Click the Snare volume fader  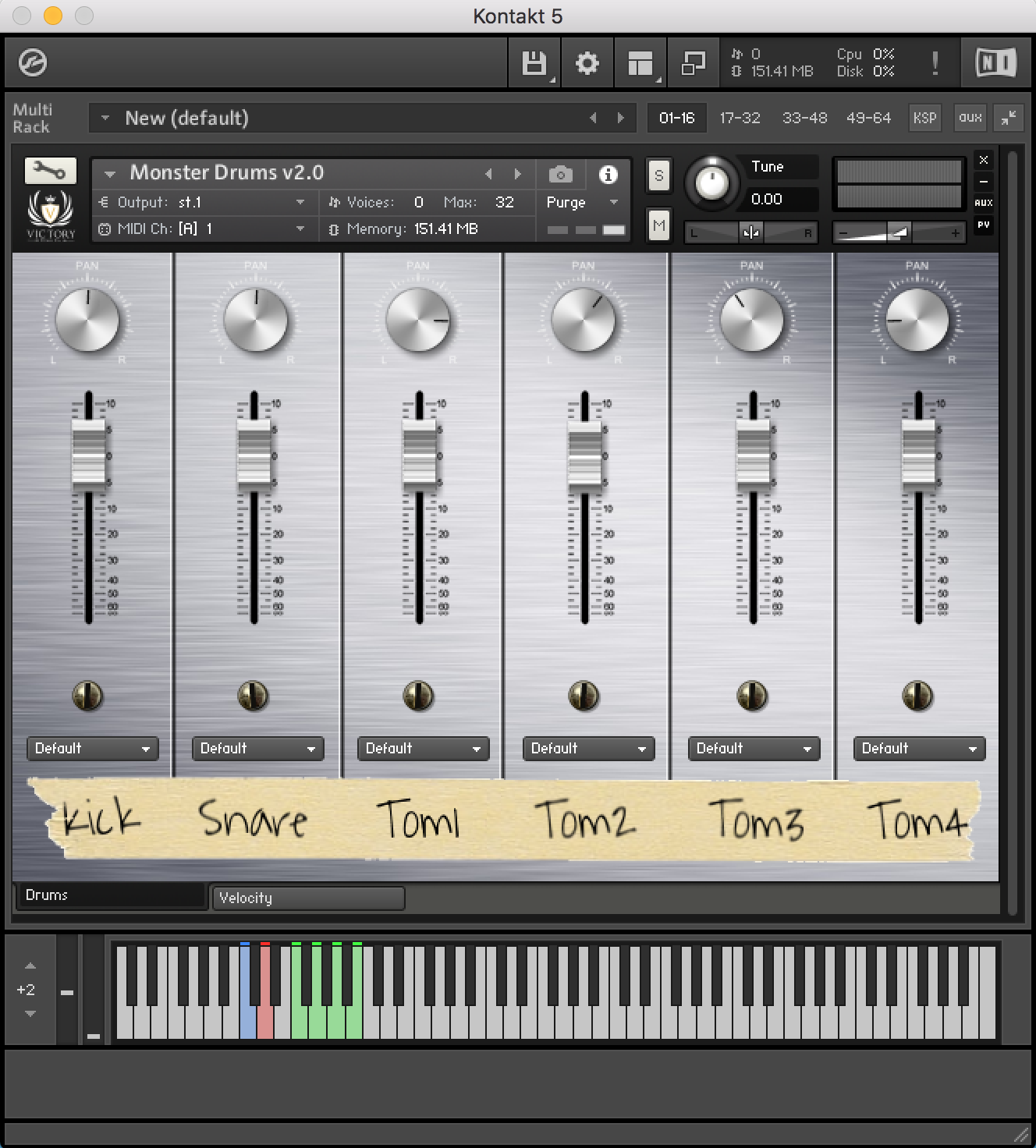pyautogui.click(x=254, y=455)
